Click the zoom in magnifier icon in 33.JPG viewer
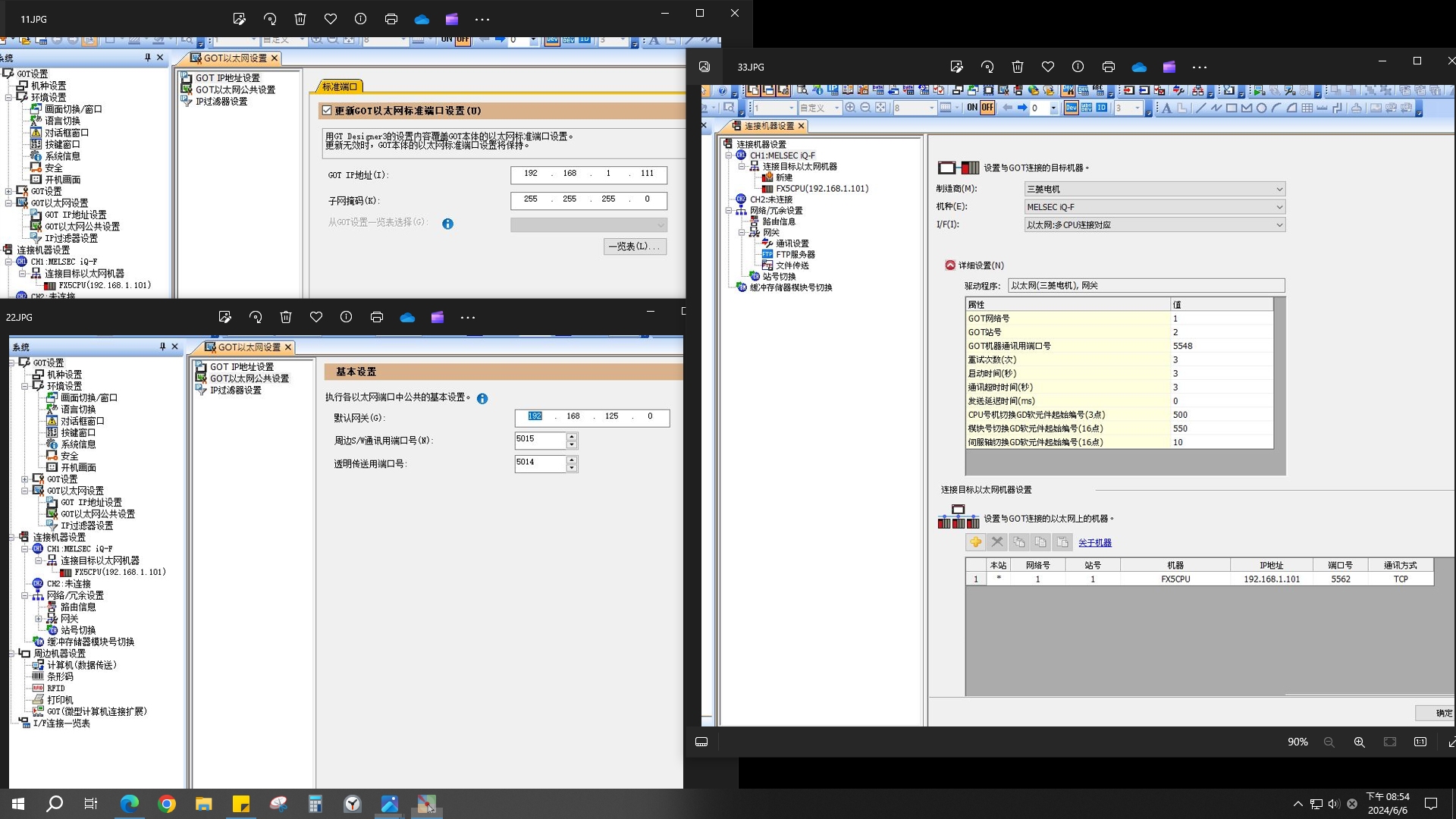1456x819 pixels. pos(1359,742)
